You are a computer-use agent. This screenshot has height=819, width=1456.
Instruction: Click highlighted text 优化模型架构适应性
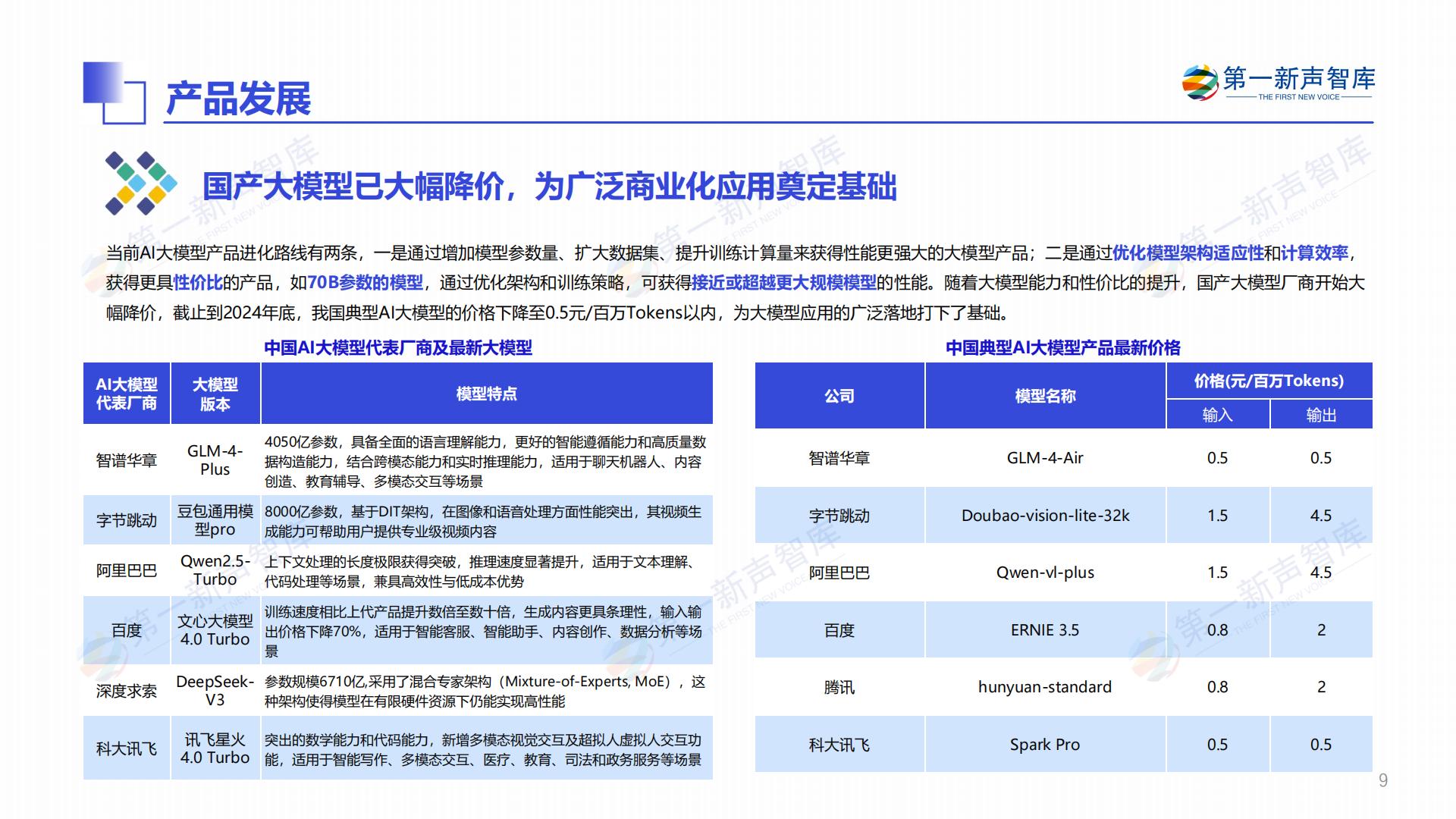pos(1188,253)
